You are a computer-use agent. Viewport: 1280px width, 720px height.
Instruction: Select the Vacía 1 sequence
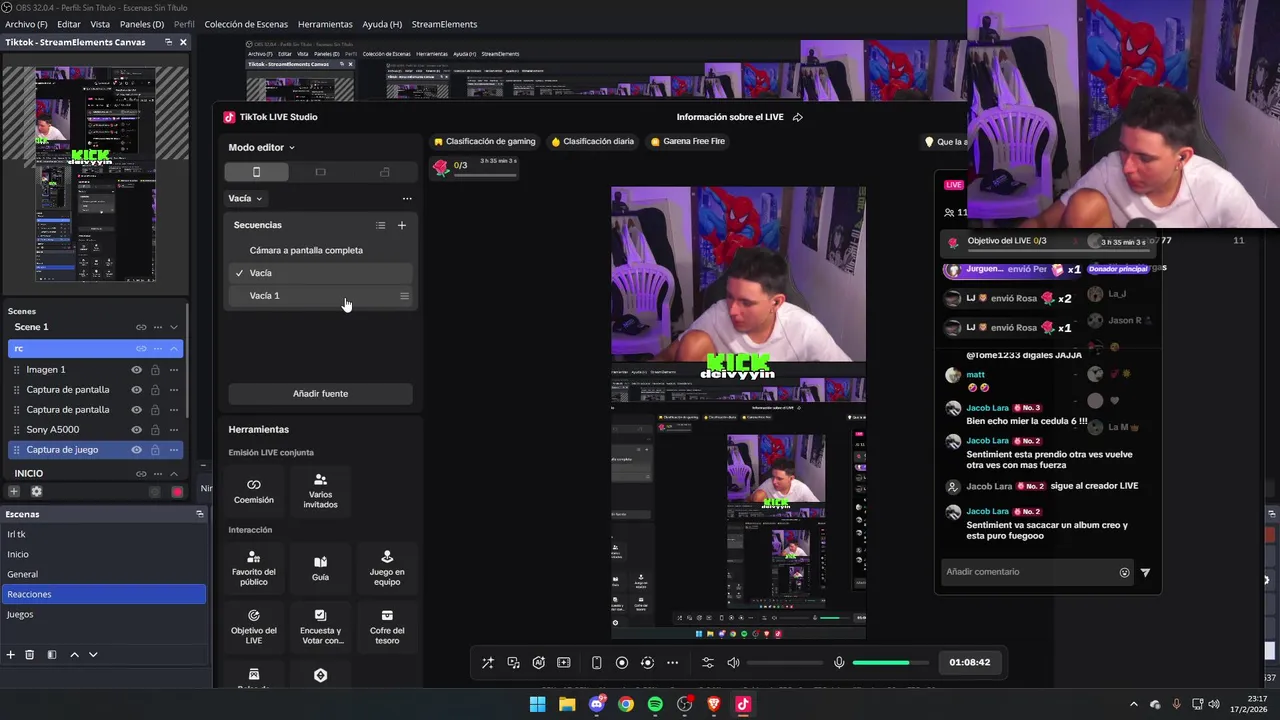(320, 296)
